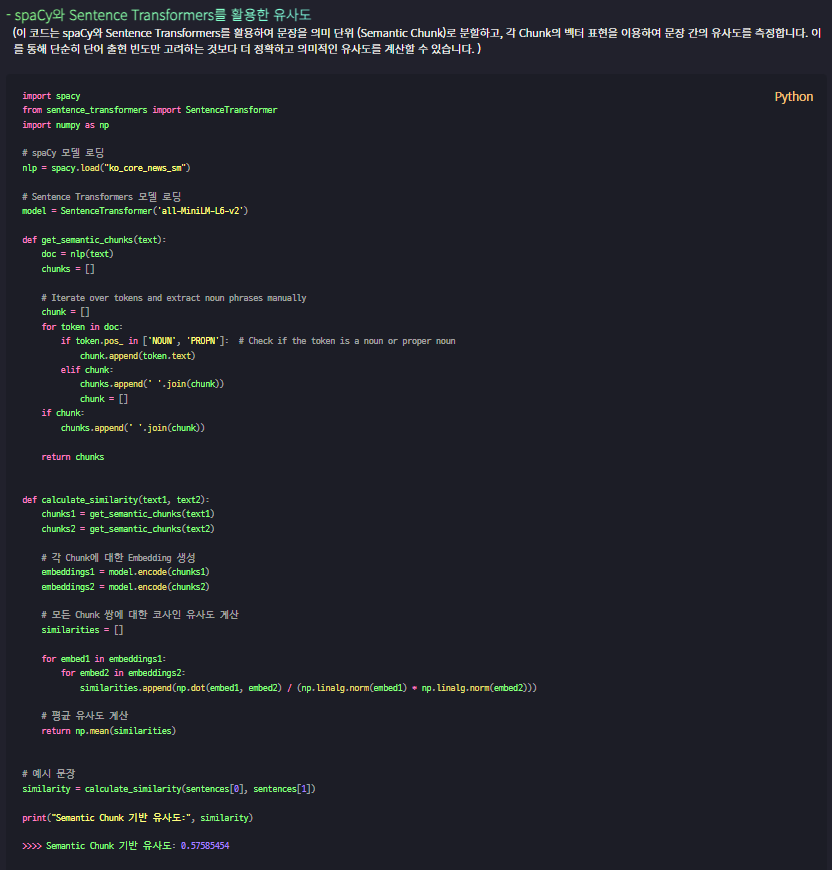Click the SentenceTransformer import line
The width and height of the screenshot is (832, 870).
coord(150,110)
